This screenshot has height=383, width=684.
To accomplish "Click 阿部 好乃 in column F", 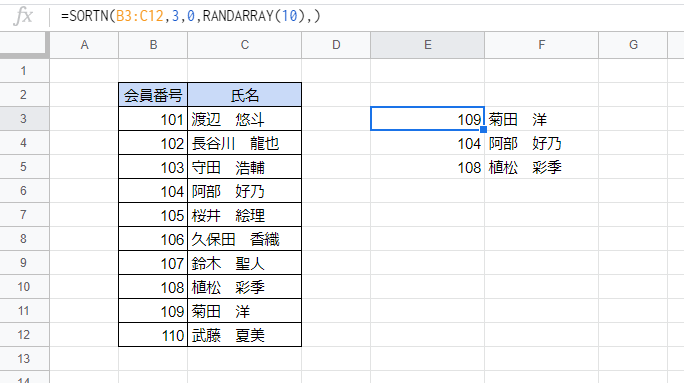I will point(541,143).
